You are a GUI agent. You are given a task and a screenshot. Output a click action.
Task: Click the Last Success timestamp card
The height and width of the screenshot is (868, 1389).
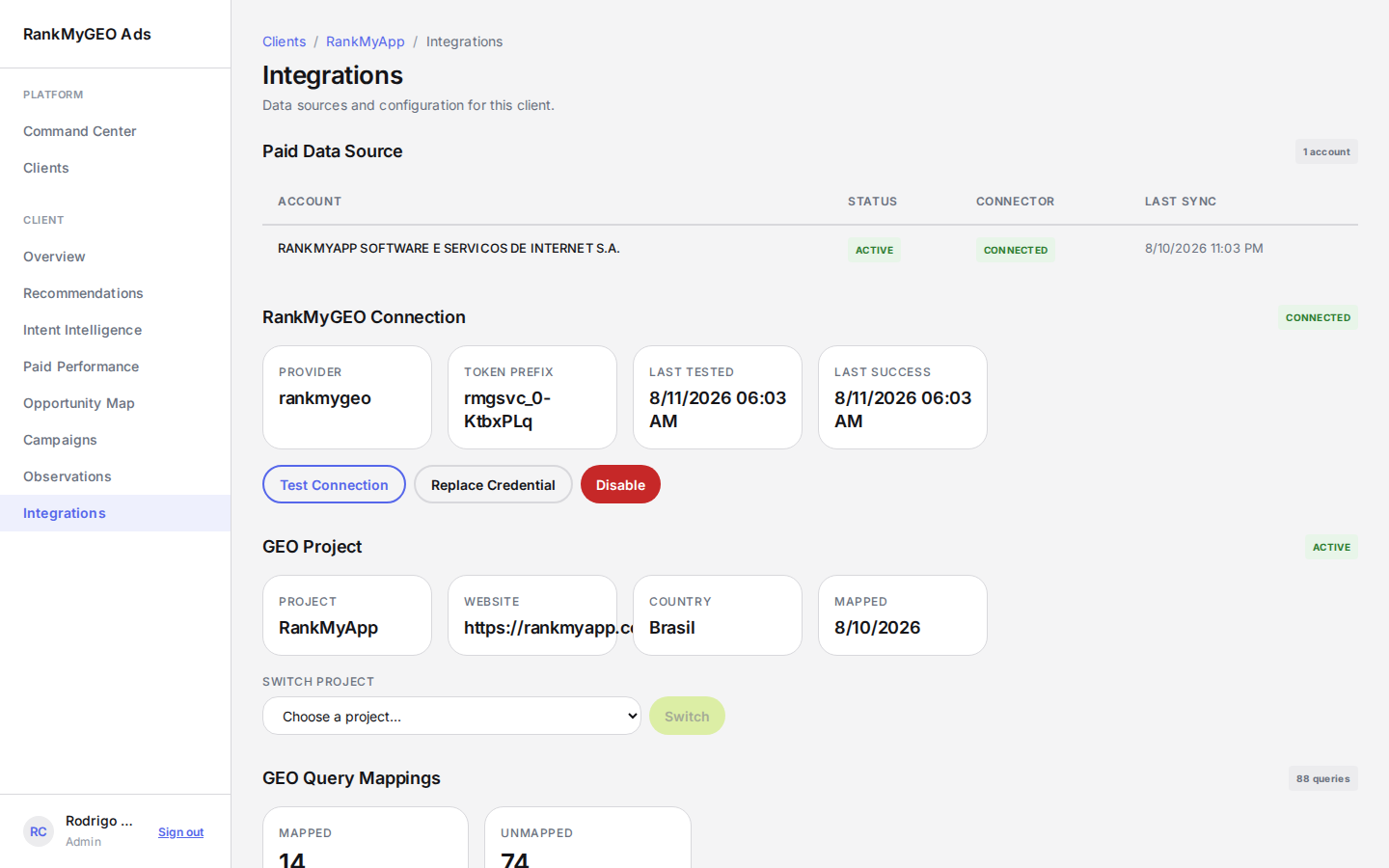pyautogui.click(x=903, y=397)
